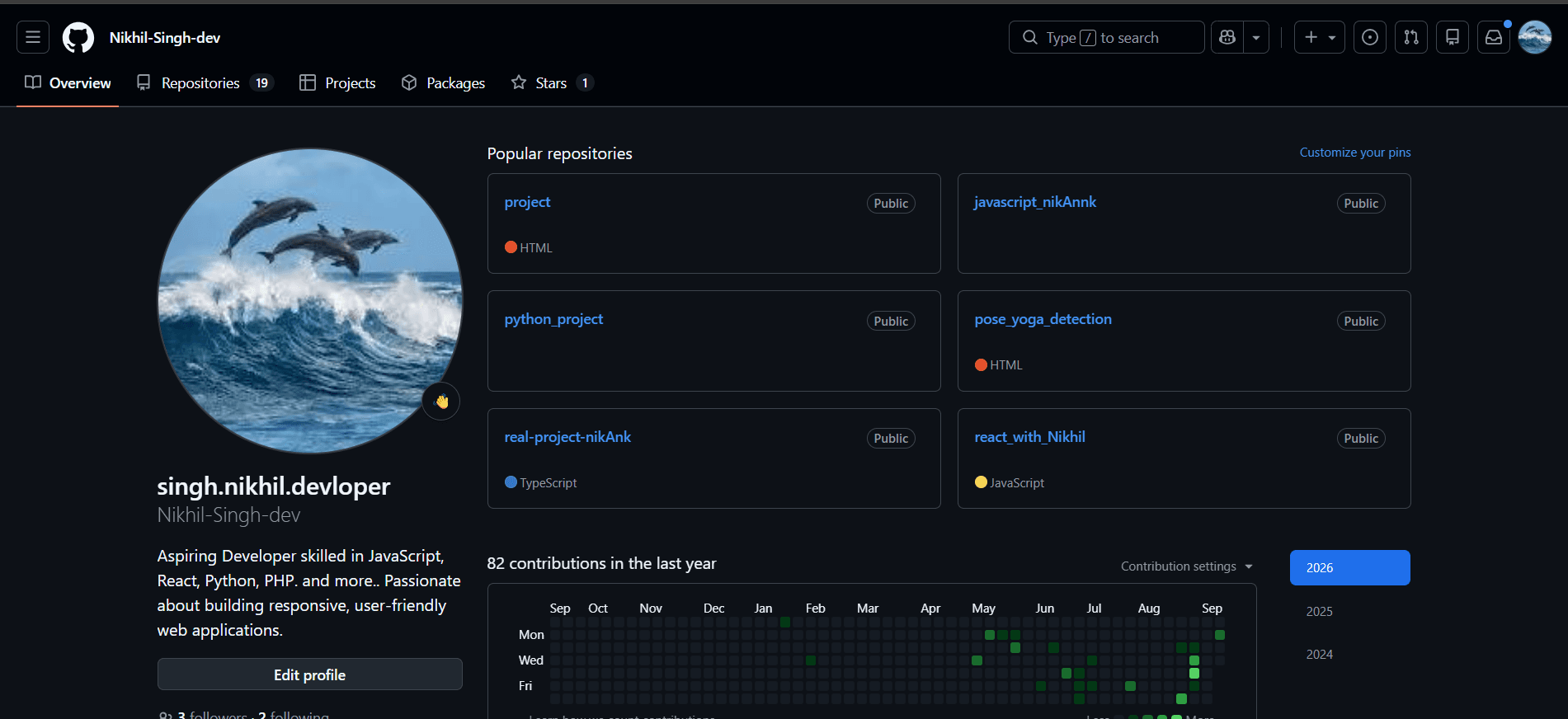Open the react_with_Nikhil repository
The height and width of the screenshot is (719, 1568).
[1029, 437]
